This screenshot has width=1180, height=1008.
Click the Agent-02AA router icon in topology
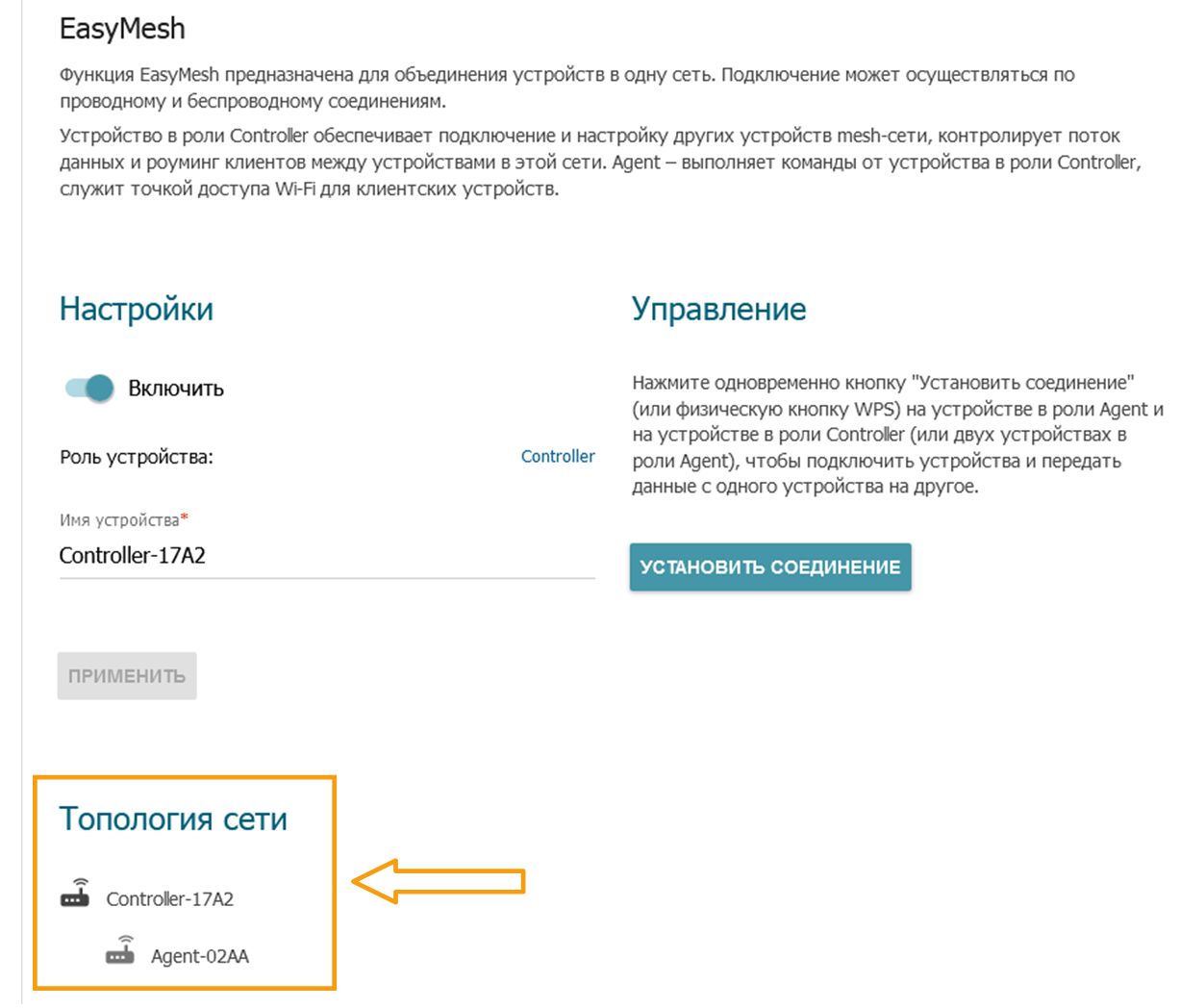point(120,951)
